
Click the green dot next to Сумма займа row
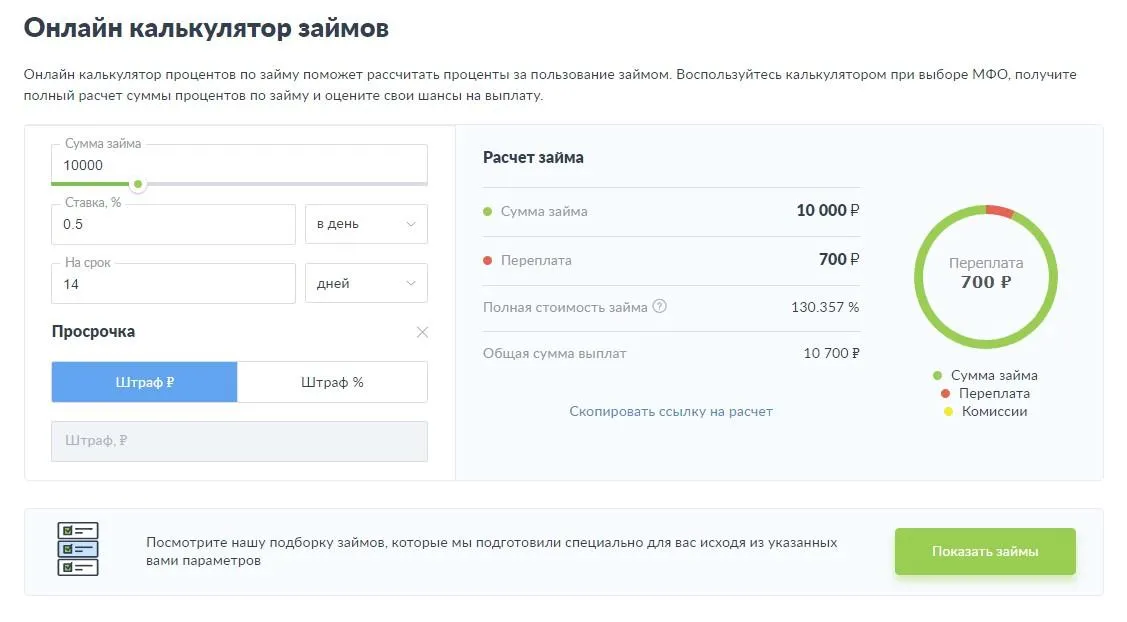488,212
